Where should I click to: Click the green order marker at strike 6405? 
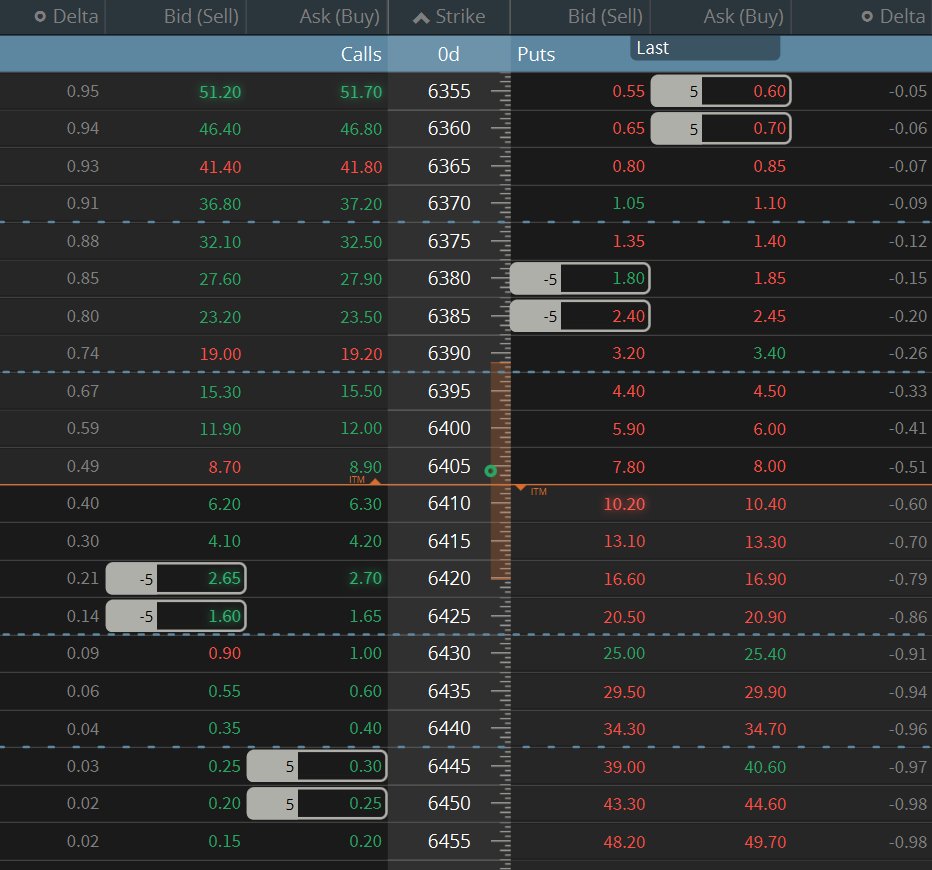(491, 470)
